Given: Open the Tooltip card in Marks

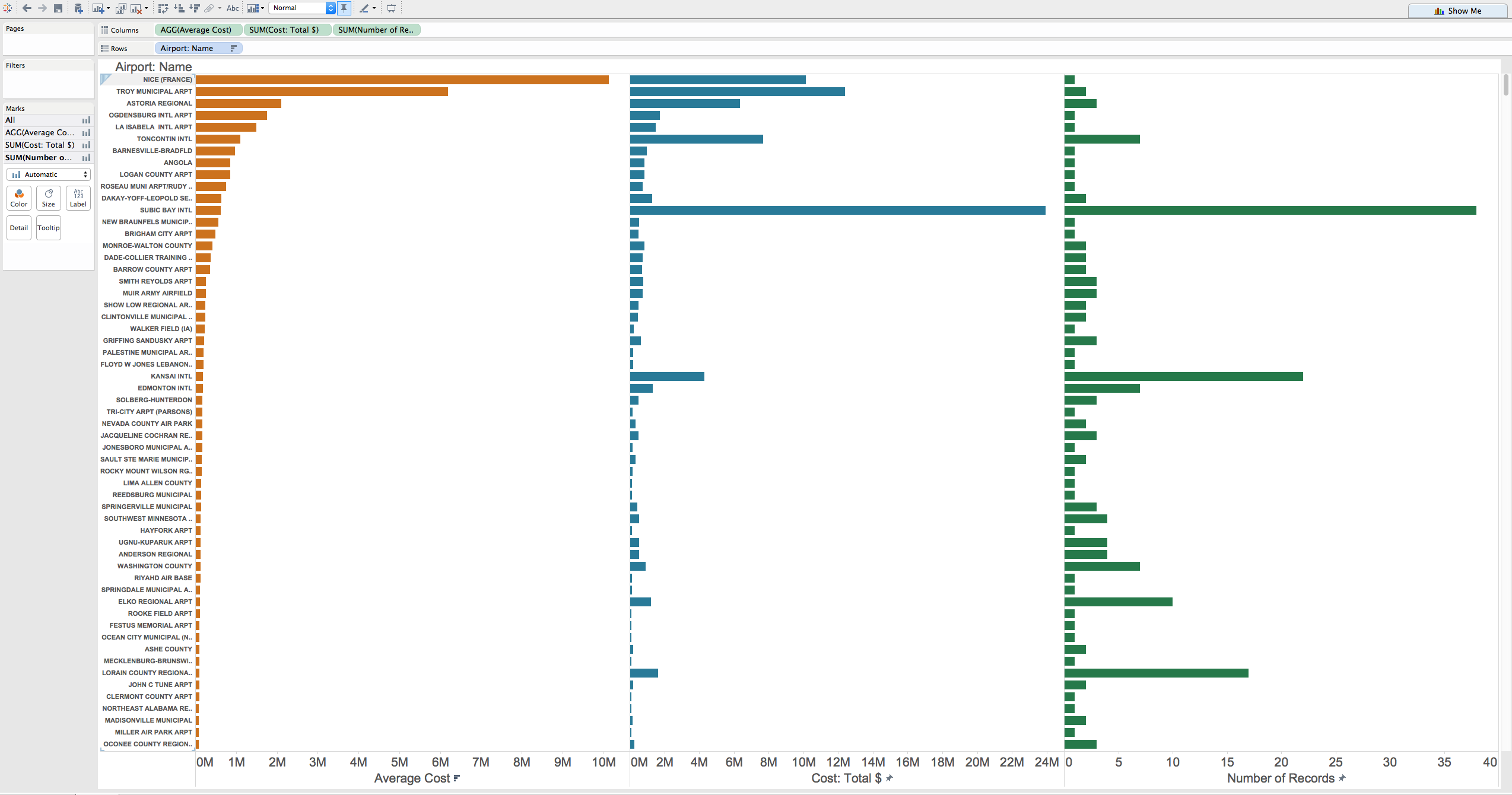Looking at the screenshot, I should tap(48, 227).
